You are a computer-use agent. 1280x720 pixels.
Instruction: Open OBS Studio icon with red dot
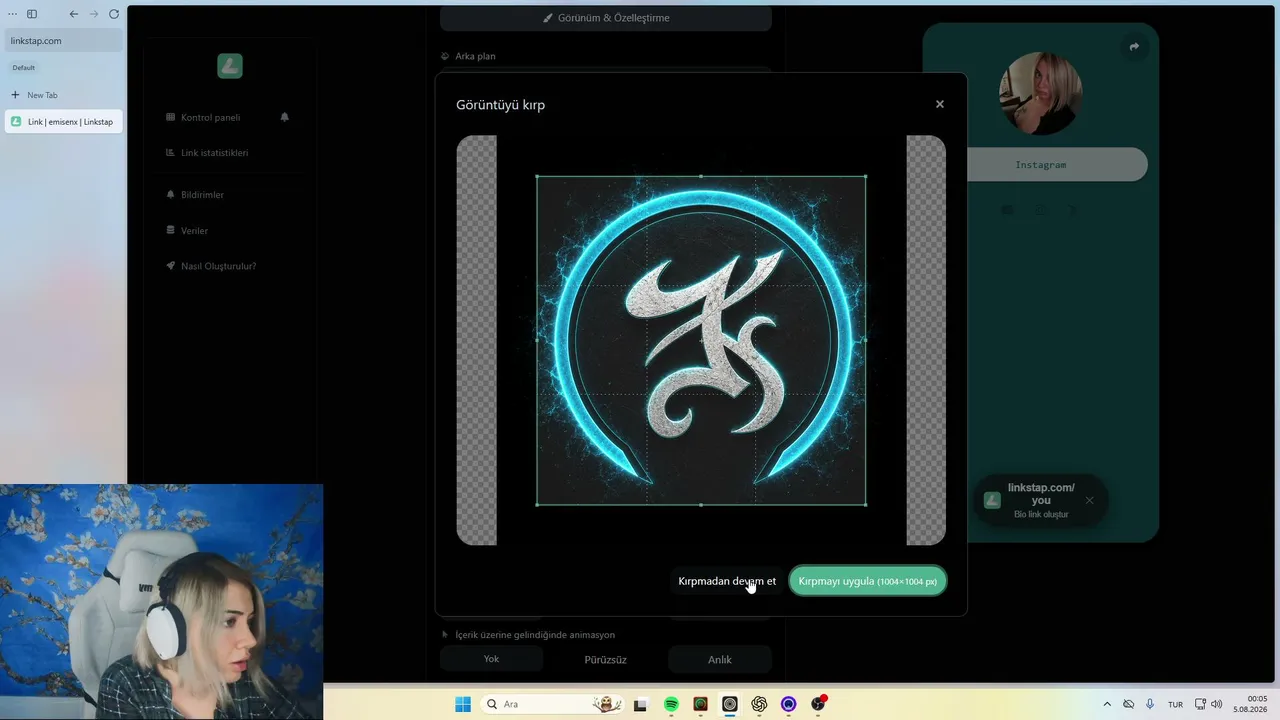(x=818, y=704)
